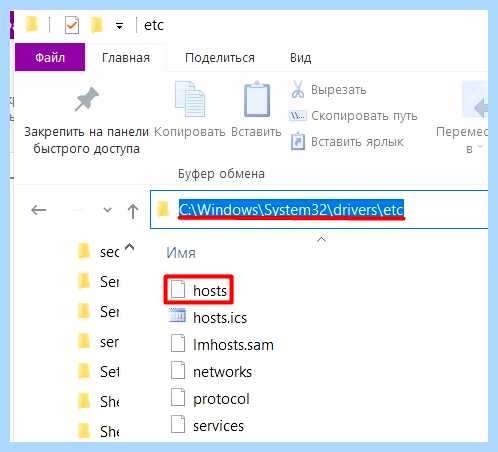Switch to the Главная tab
The height and width of the screenshot is (452, 498).
click(126, 58)
